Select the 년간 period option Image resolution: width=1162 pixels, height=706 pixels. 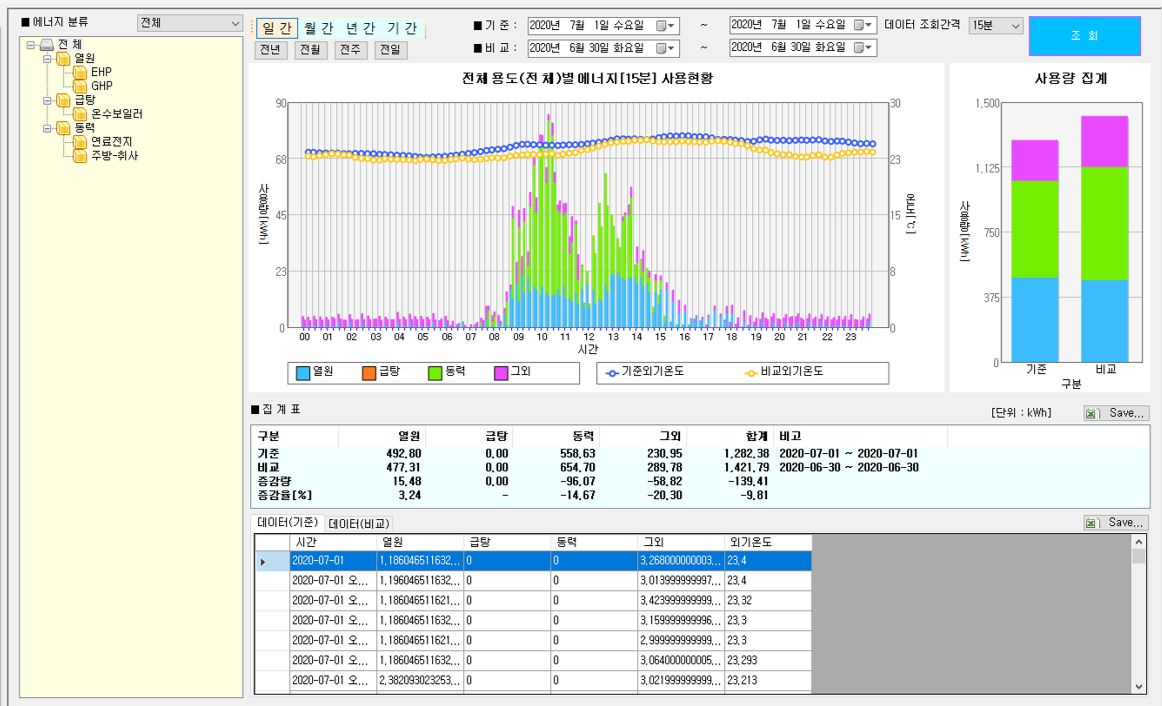[361, 29]
